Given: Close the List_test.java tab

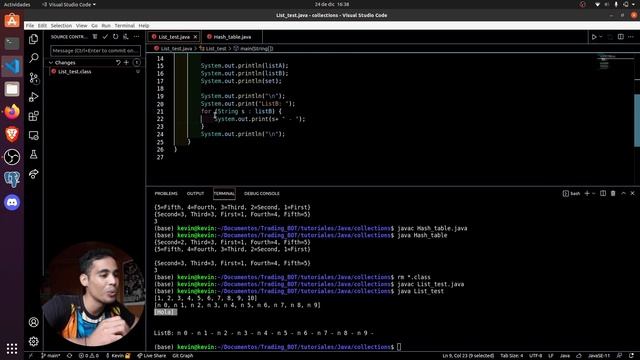Looking at the screenshot, I should coord(195,37).
